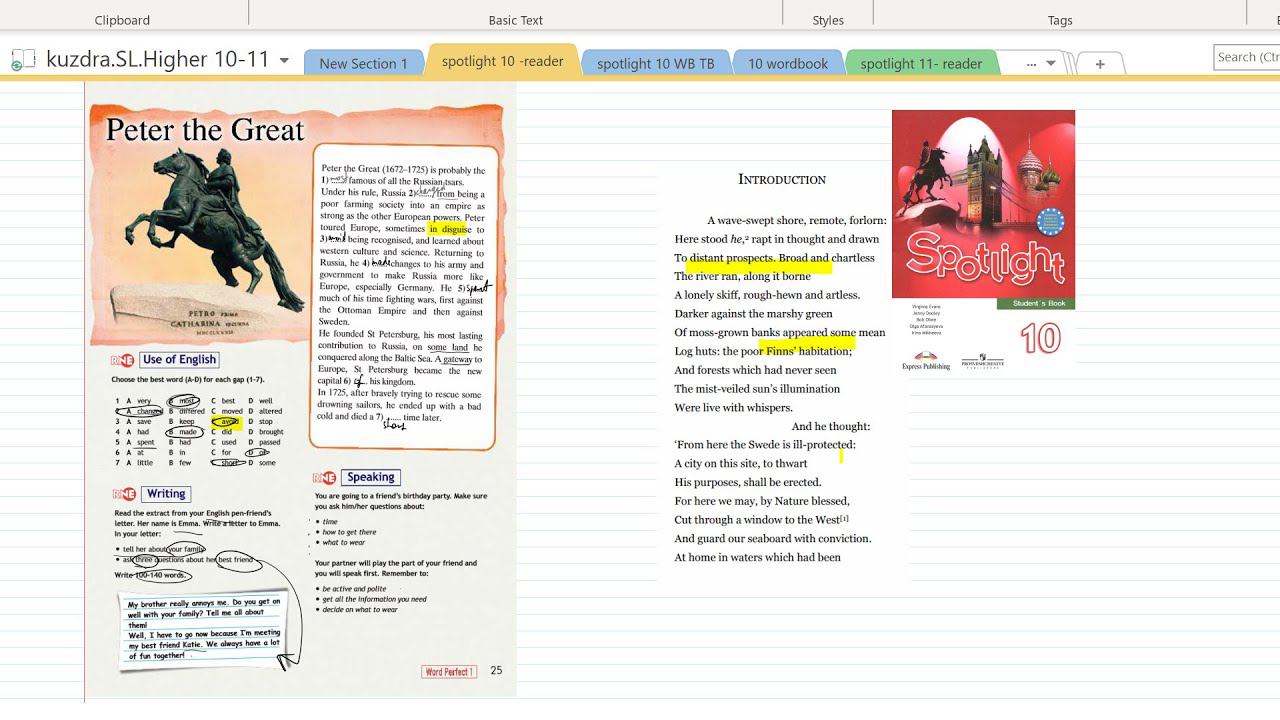Select the Spotlight 10 Student's Book cover image

(983, 243)
